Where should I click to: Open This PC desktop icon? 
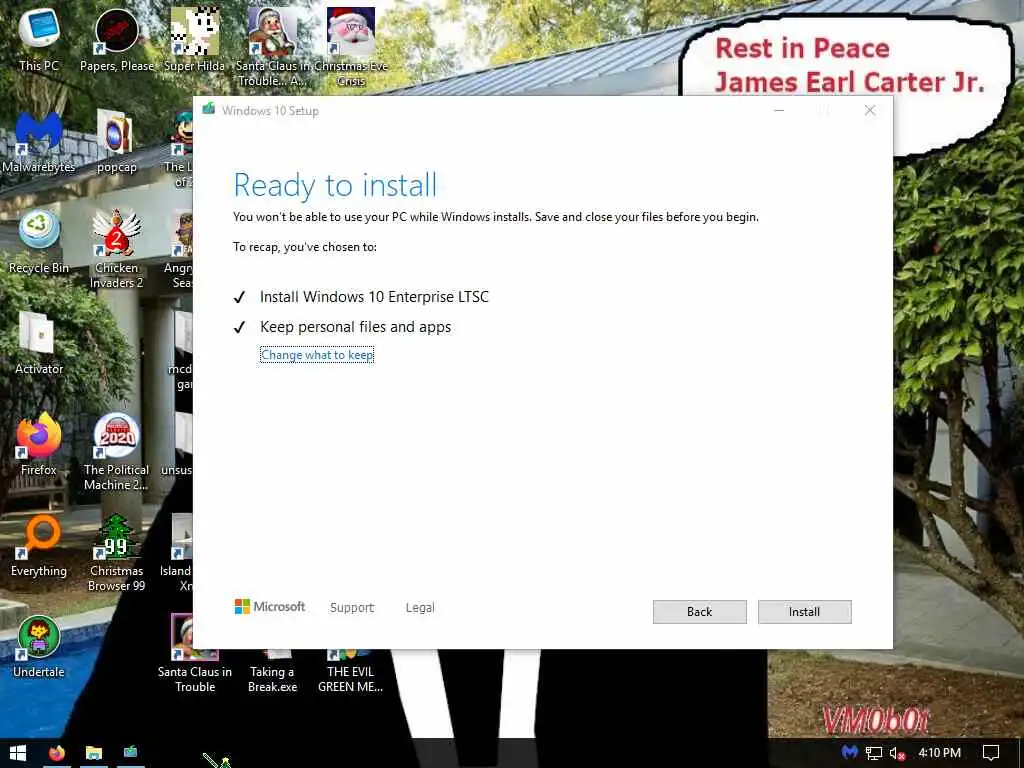[x=39, y=39]
